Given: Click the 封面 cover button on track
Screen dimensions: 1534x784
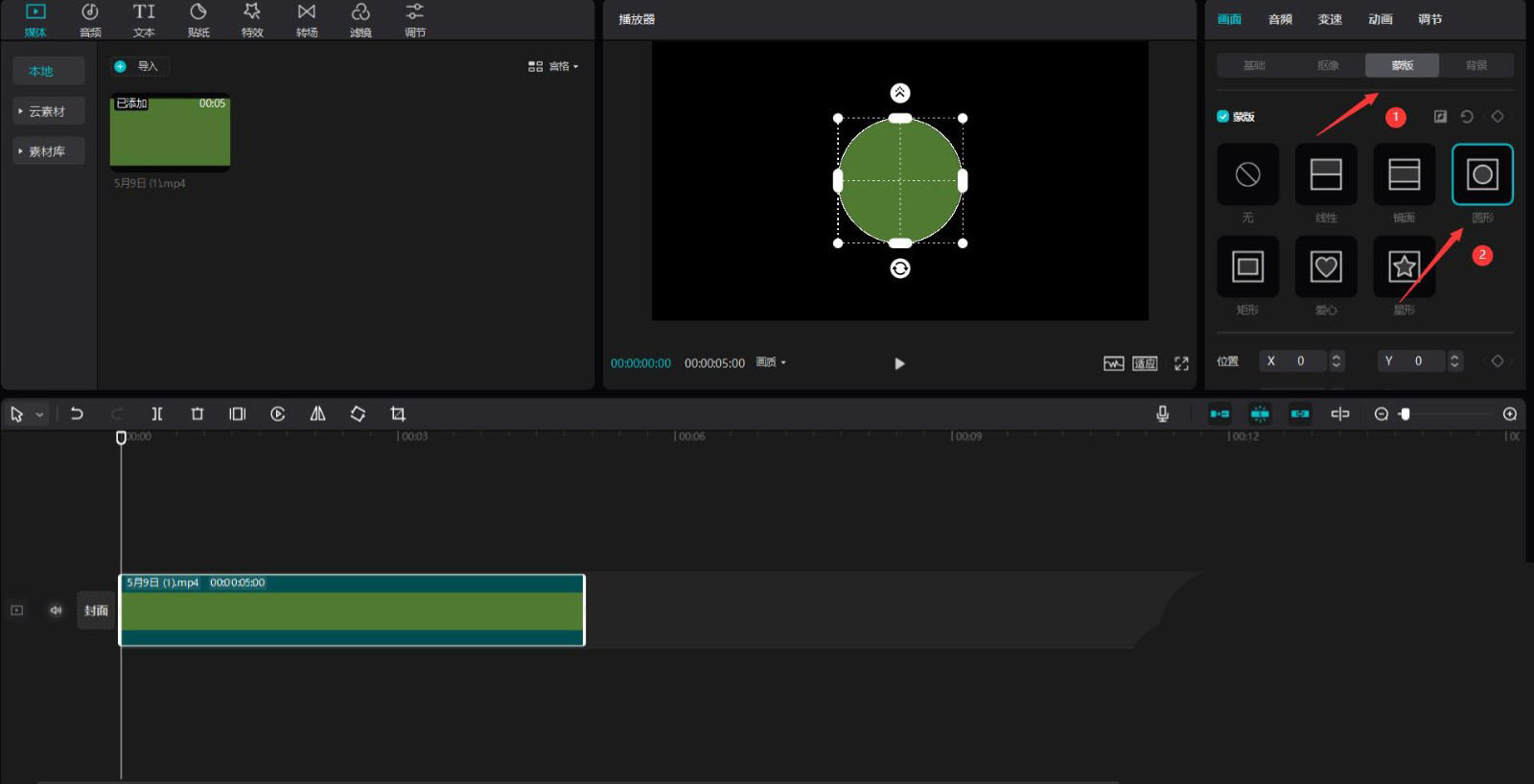Looking at the screenshot, I should pos(96,611).
